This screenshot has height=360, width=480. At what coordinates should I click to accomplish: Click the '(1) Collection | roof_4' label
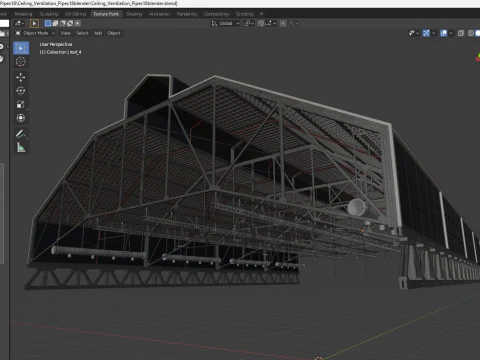pos(60,52)
